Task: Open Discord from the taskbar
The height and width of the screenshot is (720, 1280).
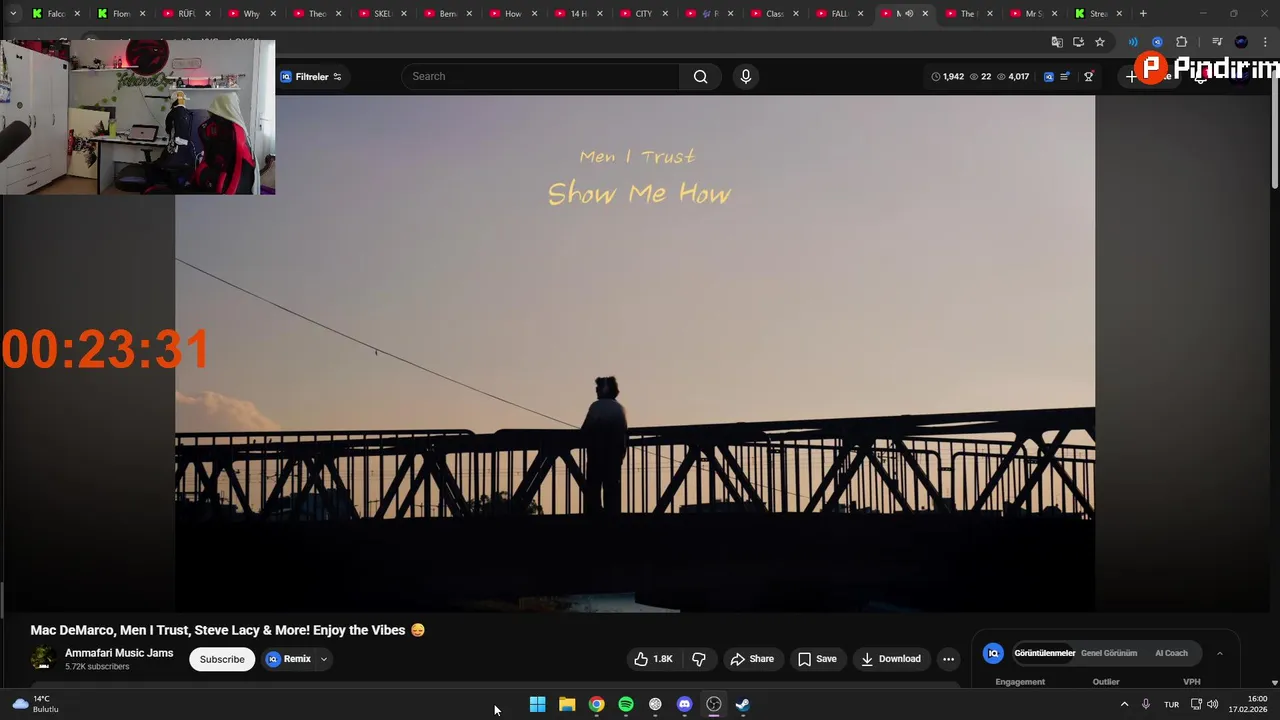Action: (684, 705)
